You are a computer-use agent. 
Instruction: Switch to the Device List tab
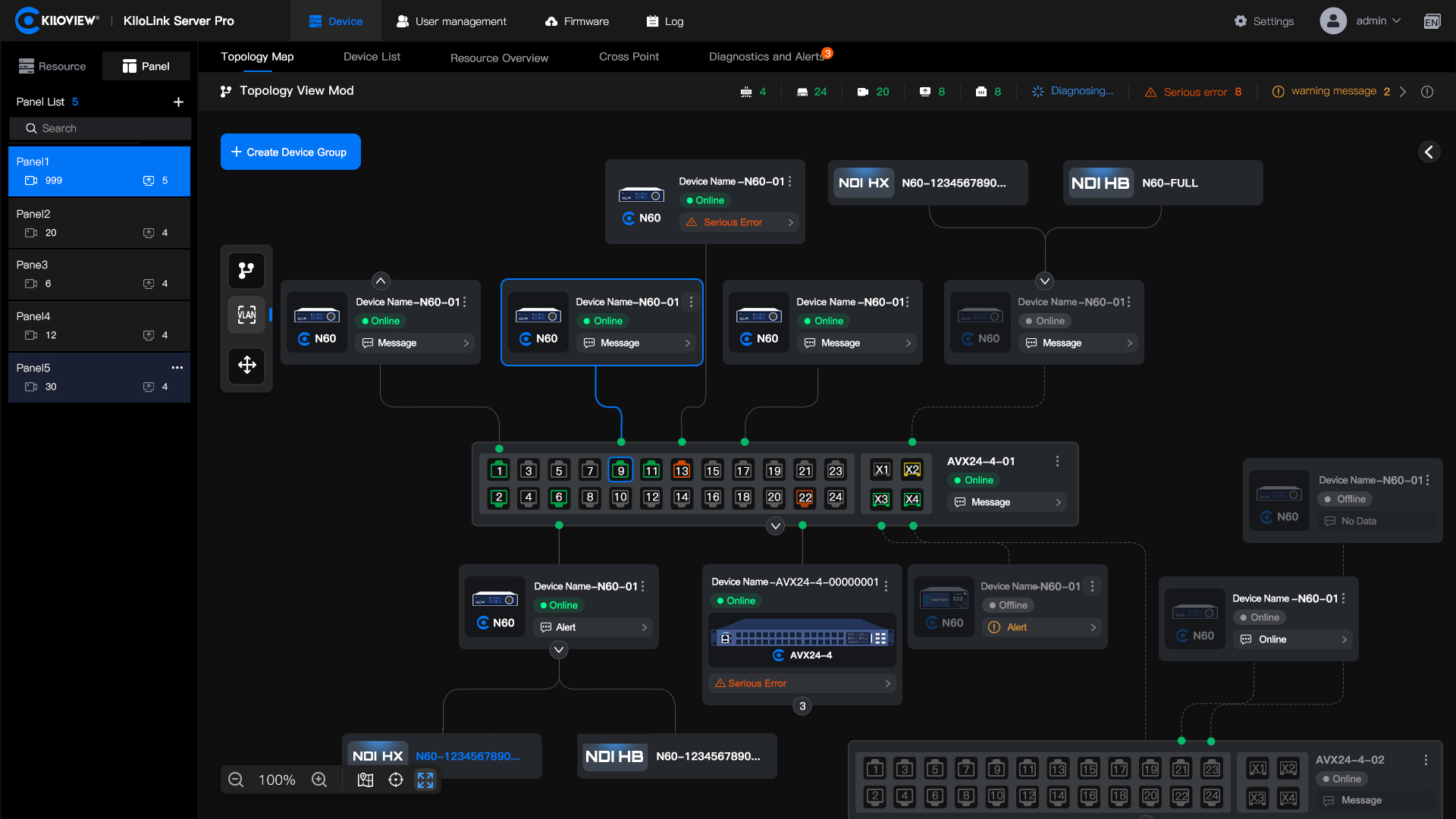[372, 57]
